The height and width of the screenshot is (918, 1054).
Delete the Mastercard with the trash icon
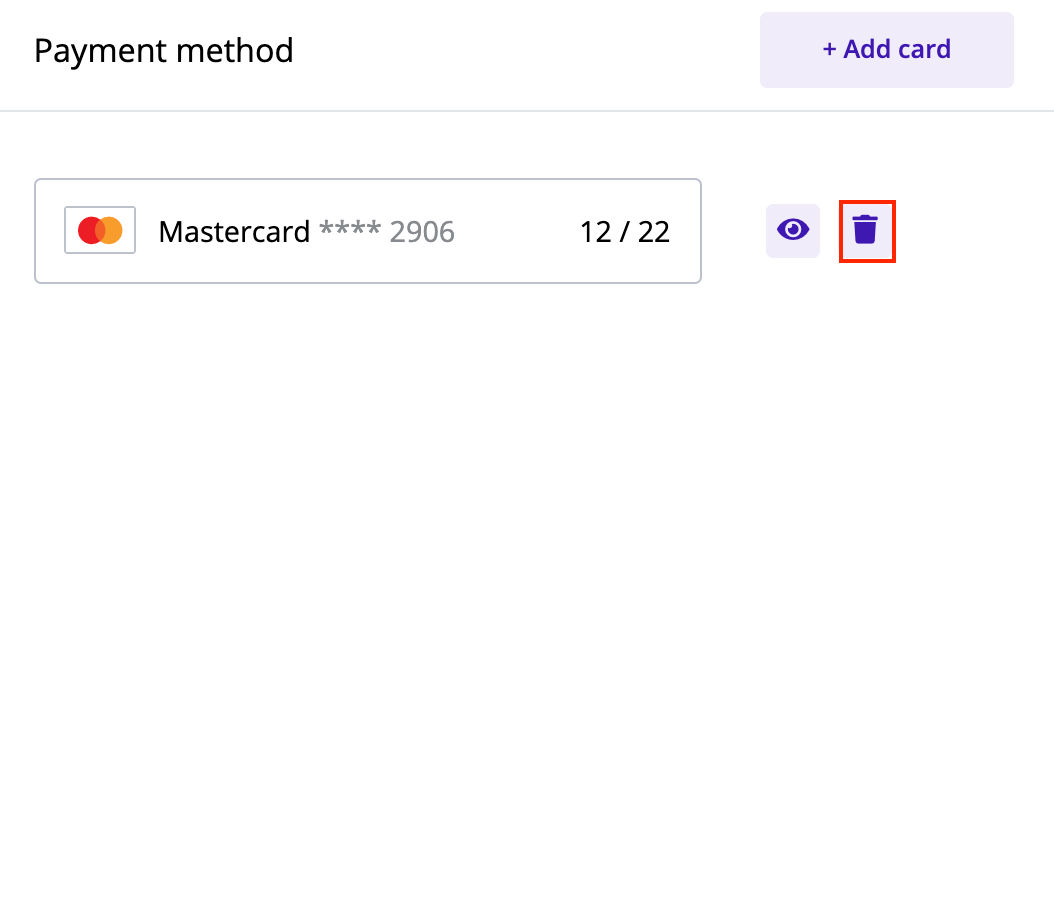click(866, 231)
